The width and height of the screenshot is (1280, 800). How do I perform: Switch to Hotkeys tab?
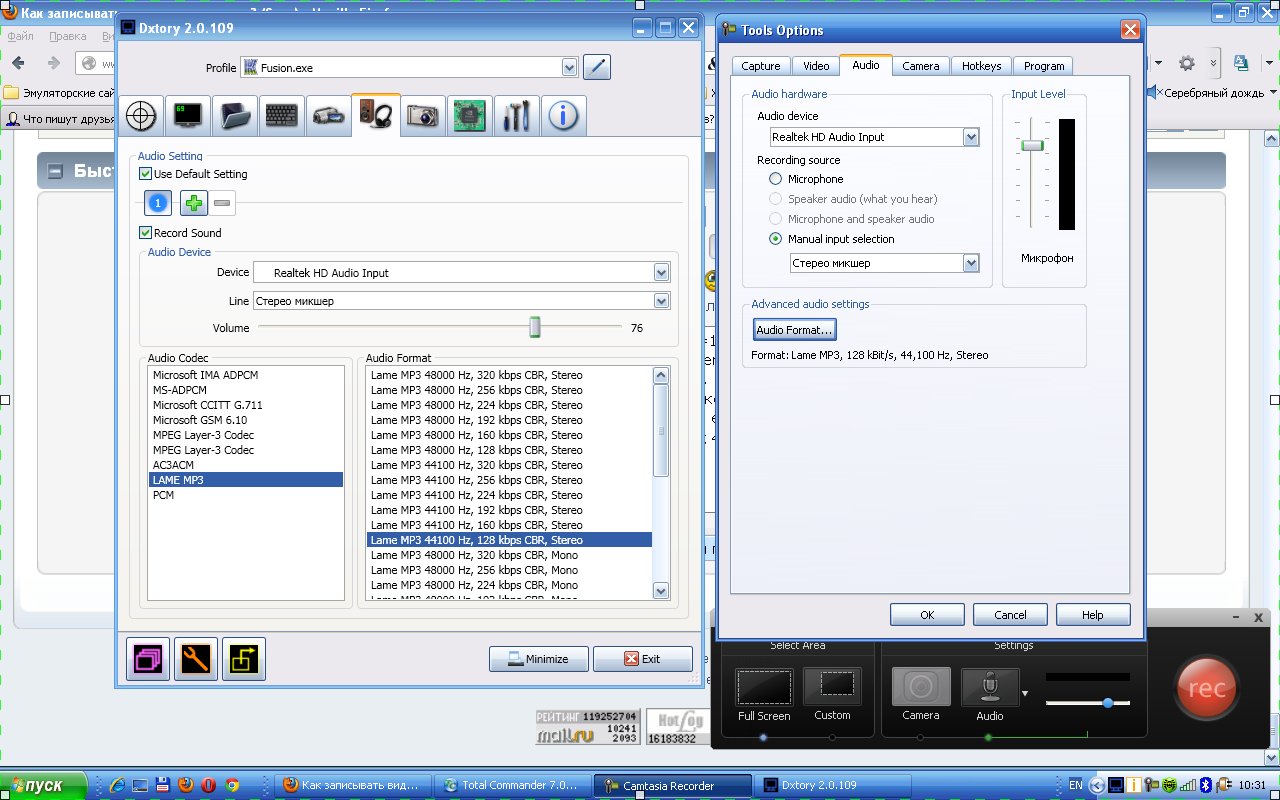click(x=982, y=66)
